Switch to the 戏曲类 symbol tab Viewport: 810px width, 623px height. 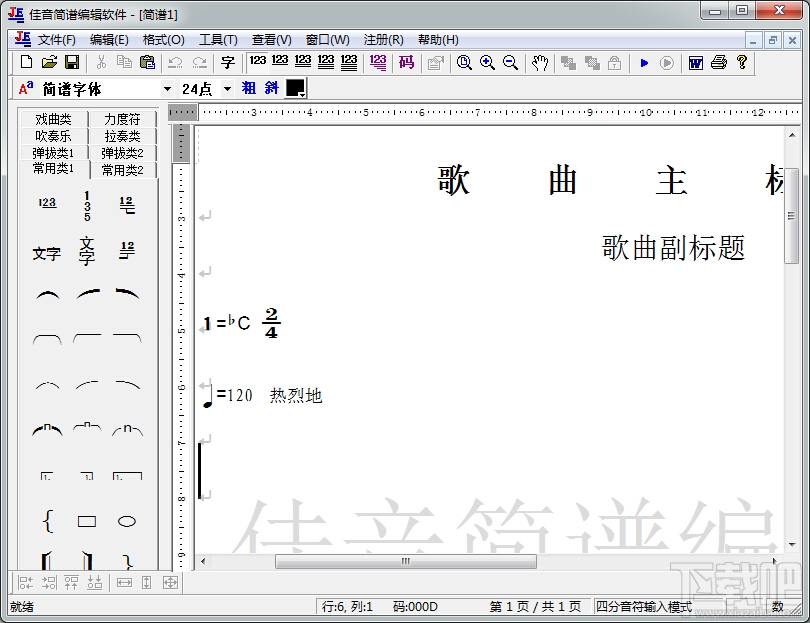[53, 119]
